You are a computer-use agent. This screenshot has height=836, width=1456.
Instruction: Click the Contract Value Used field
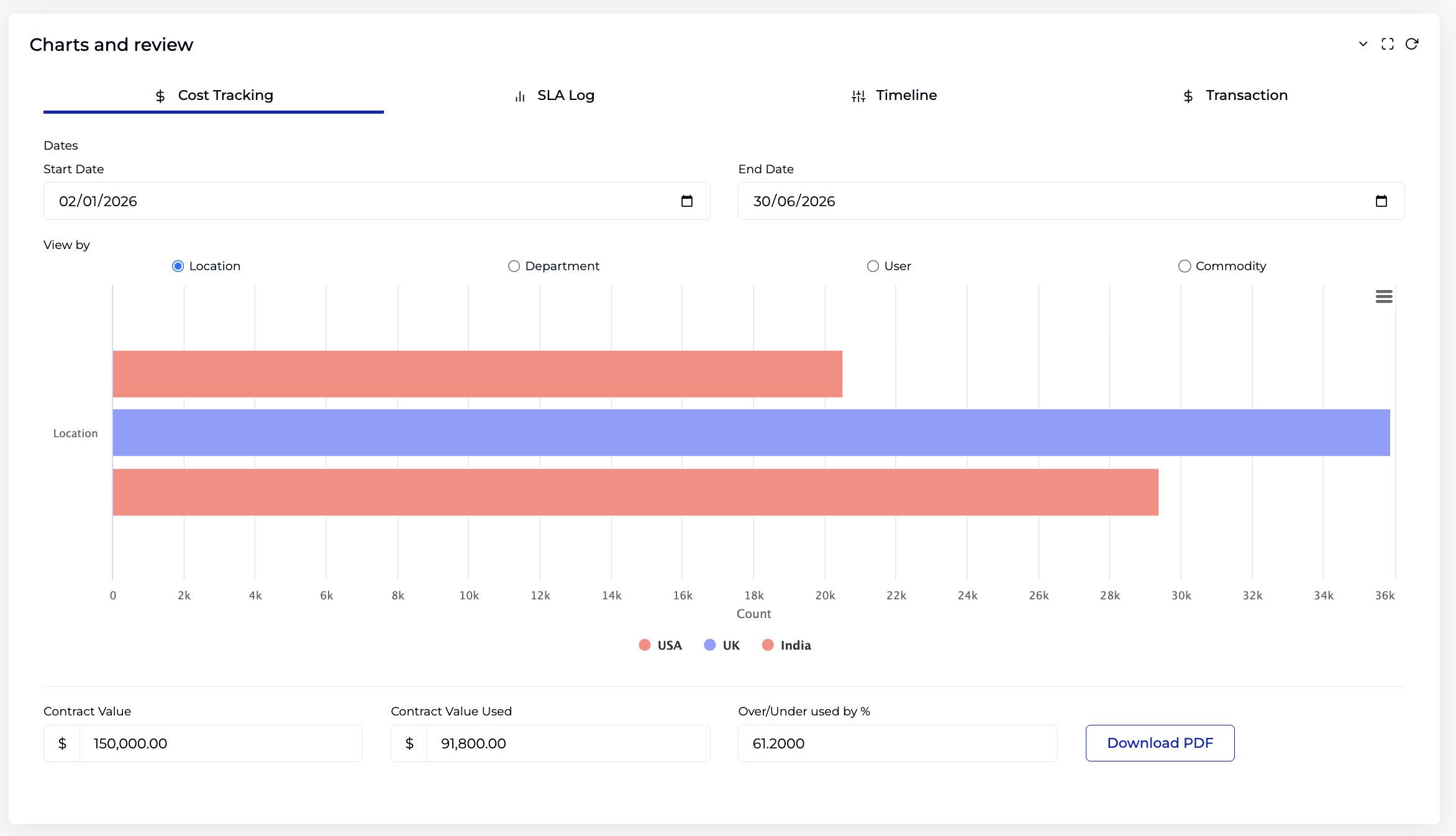point(568,743)
